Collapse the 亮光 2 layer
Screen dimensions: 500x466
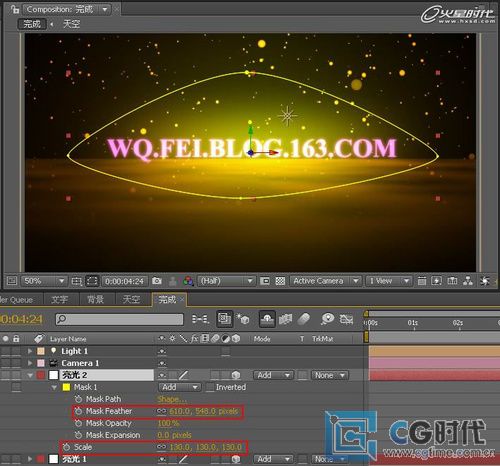pos(30,375)
